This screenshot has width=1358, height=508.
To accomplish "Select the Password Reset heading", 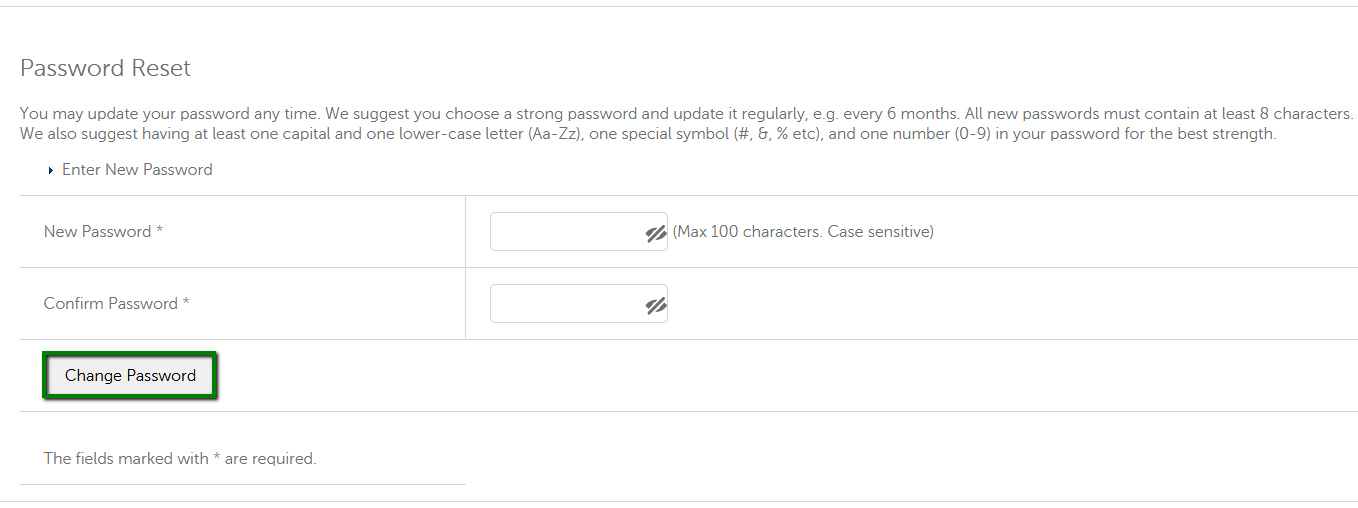I will (x=105, y=68).
